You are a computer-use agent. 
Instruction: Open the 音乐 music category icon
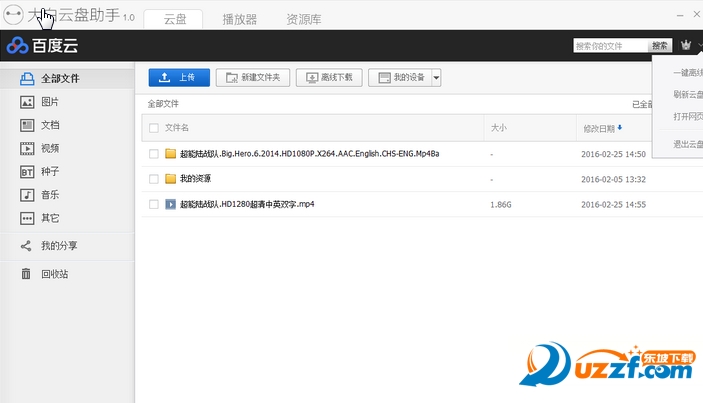click(x=27, y=195)
